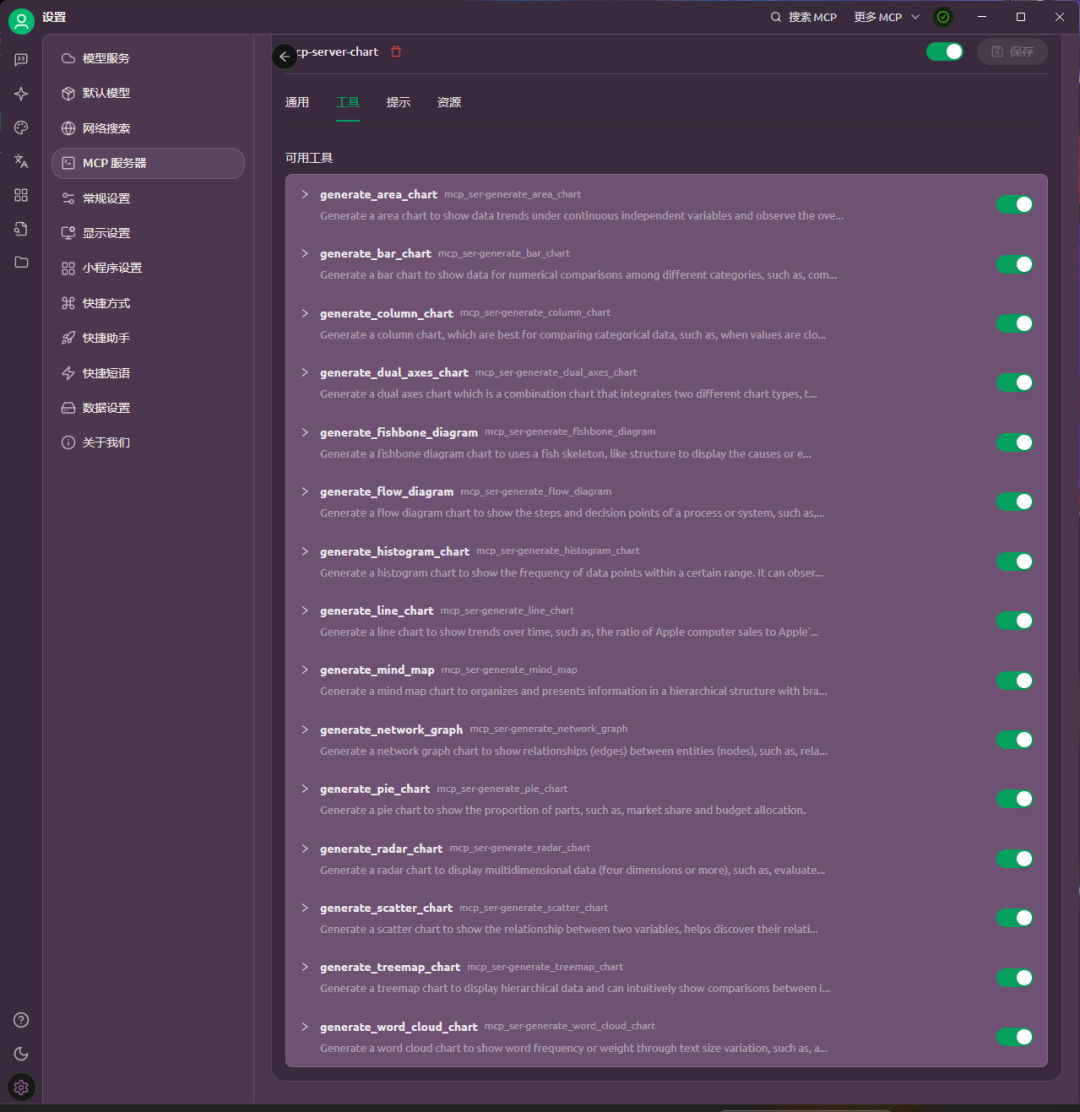
Task: Click mcp_ser-generate_line_chart identifier text
Action: (507, 611)
